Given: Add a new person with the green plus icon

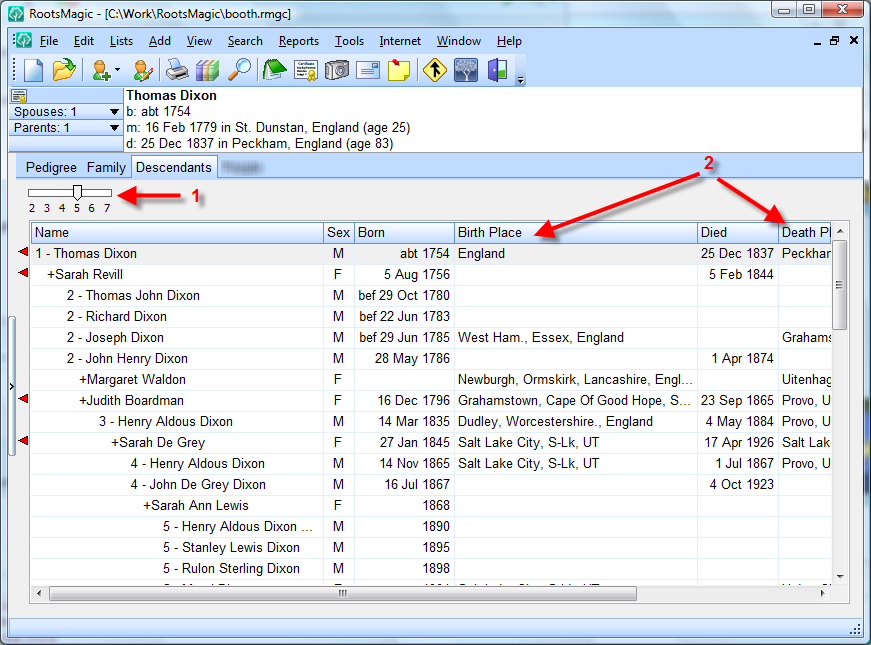Looking at the screenshot, I should (x=101, y=71).
